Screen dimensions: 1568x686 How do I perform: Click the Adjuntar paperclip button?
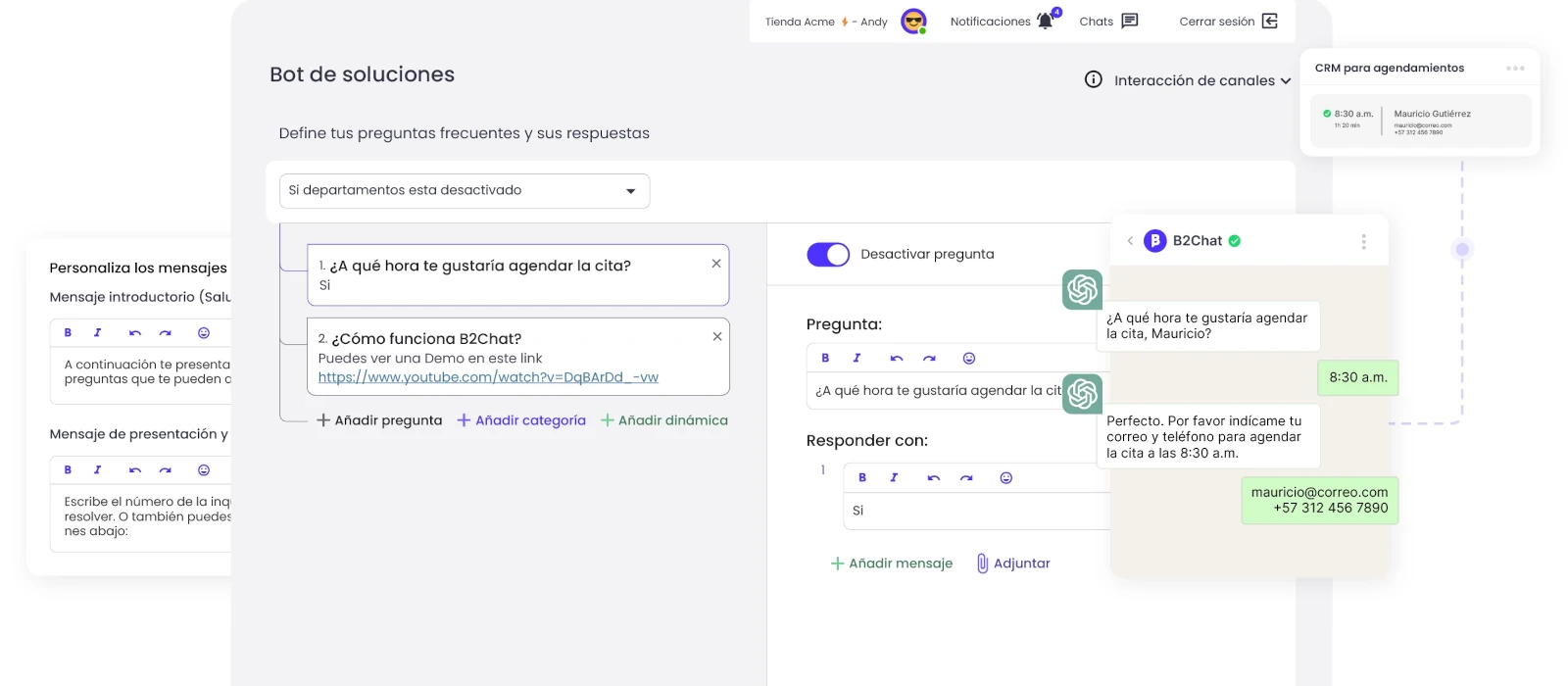coord(1013,563)
